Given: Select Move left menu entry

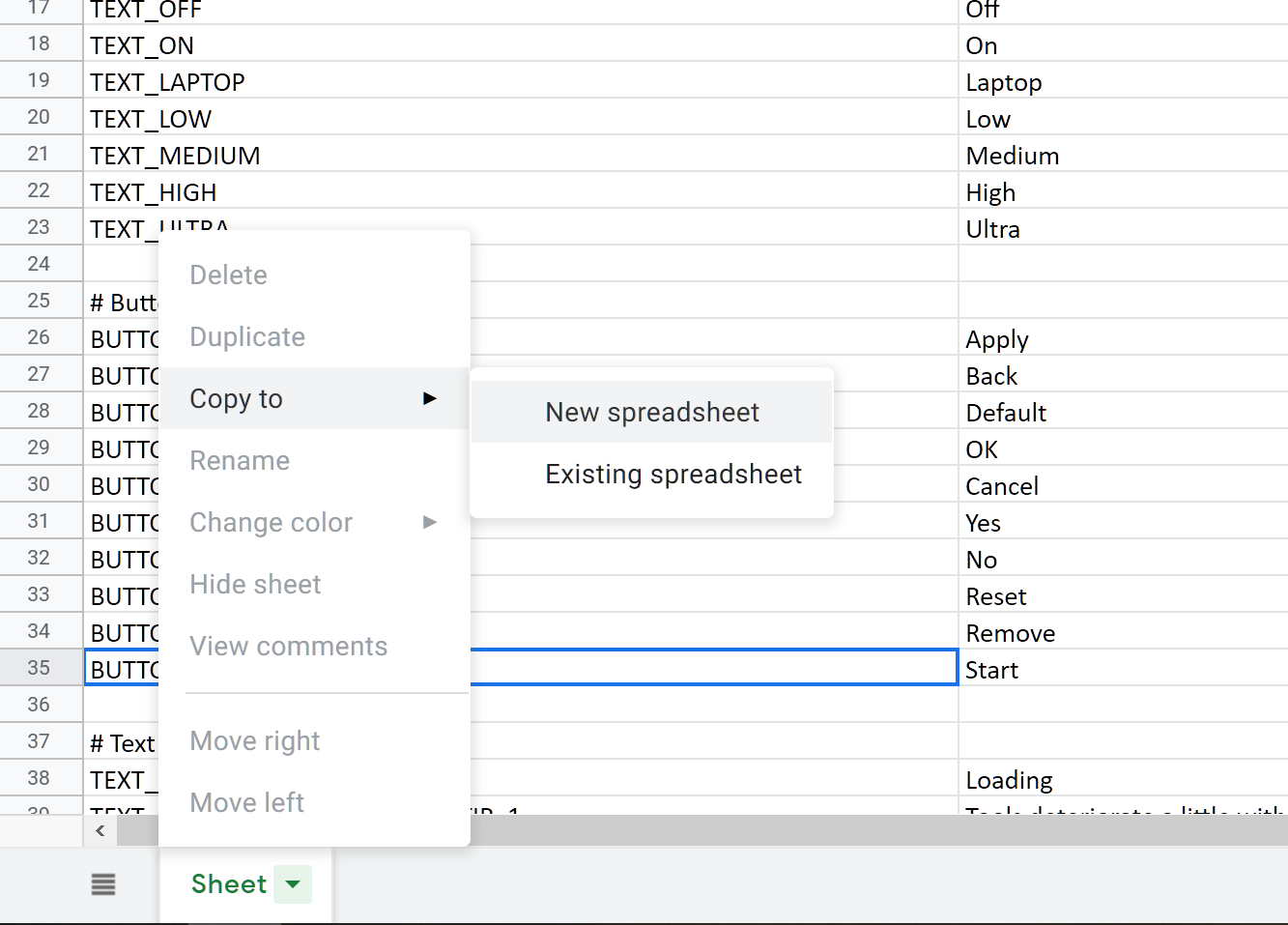Looking at the screenshot, I should point(247,803).
